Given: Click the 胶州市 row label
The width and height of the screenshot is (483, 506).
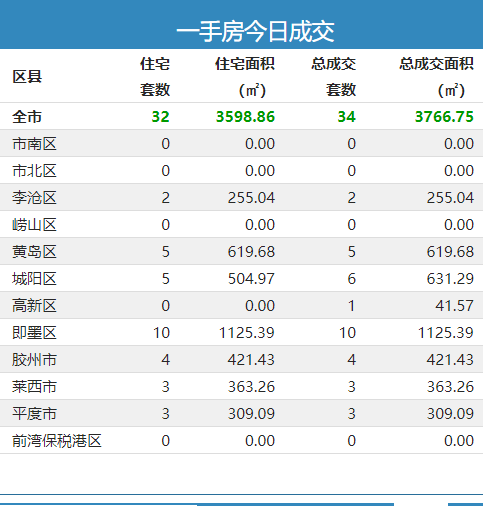Looking at the screenshot, I should click(x=34, y=360).
